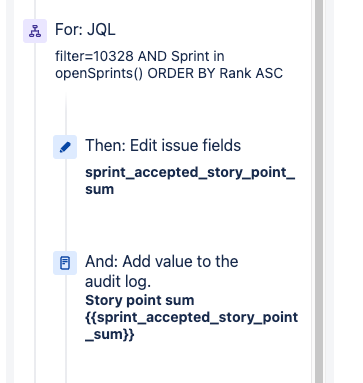This screenshot has width=363, height=383.
Task: Select the {{sprint_accepted_story_point smart value text
Action: pos(192,317)
